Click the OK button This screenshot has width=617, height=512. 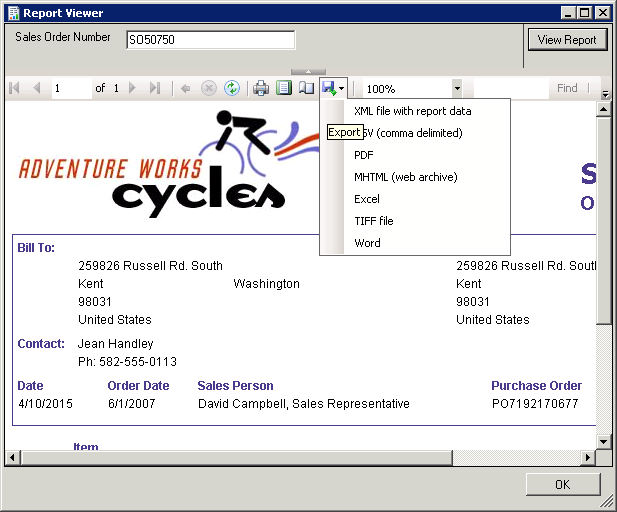click(563, 484)
